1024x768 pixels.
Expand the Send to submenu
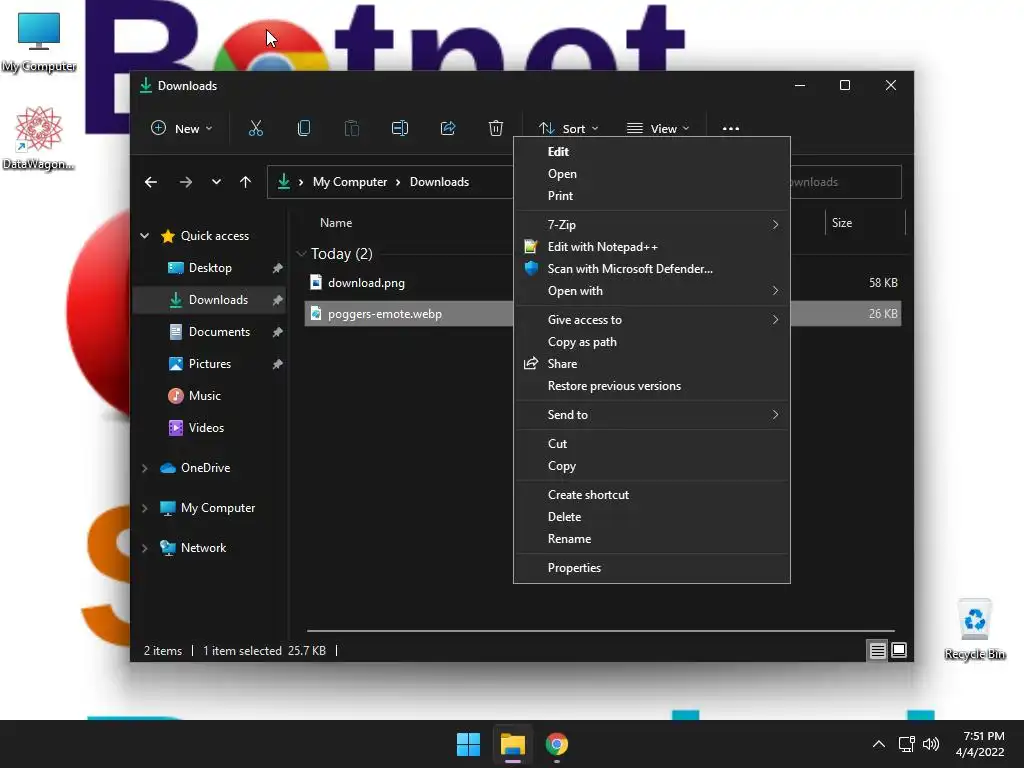coord(652,415)
